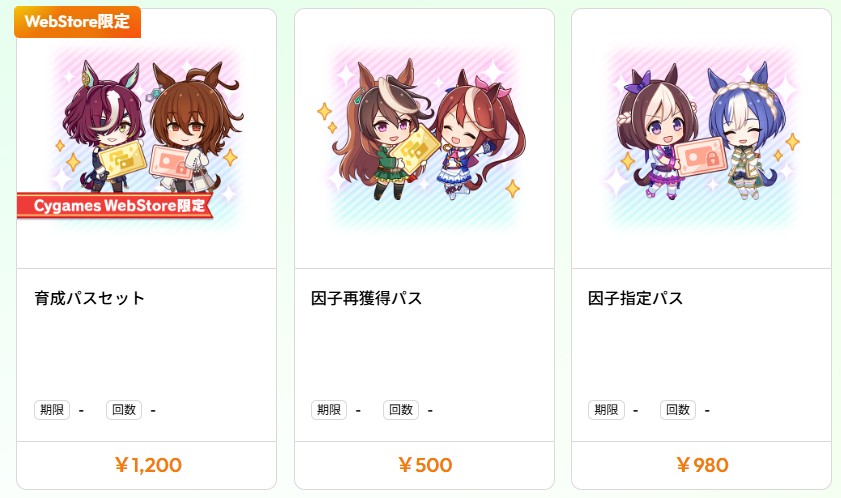The height and width of the screenshot is (498, 841).
Task: Click the 回数 tag on 因子指定パス
Action: coord(678,410)
